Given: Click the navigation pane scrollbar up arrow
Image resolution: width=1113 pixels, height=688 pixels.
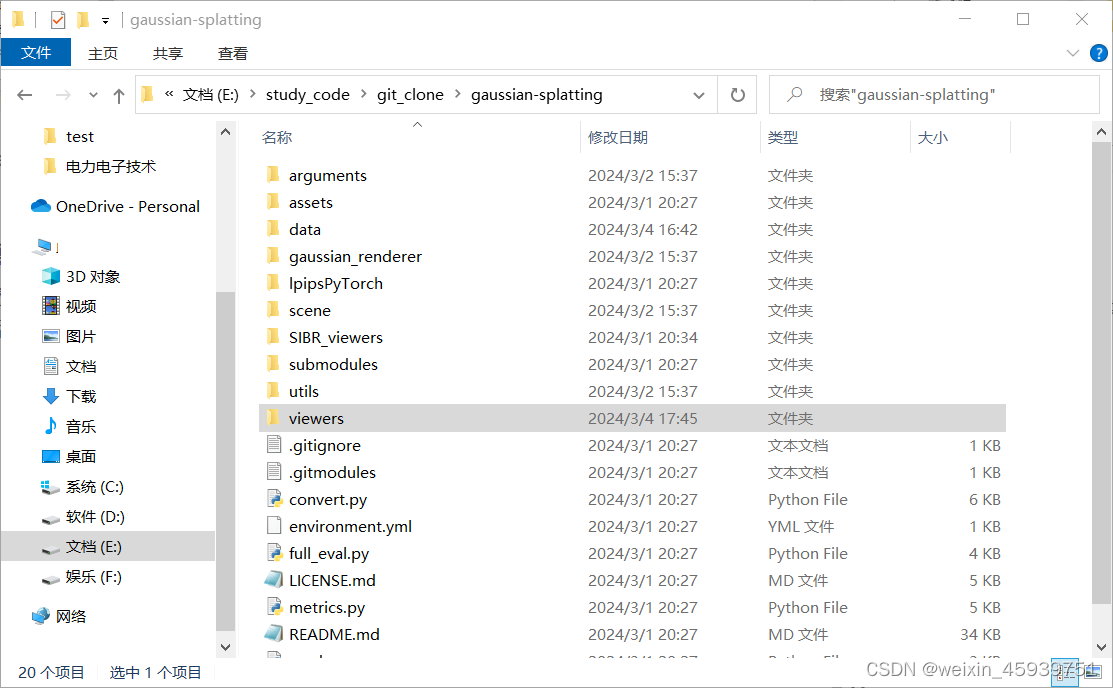Looking at the screenshot, I should [x=226, y=132].
